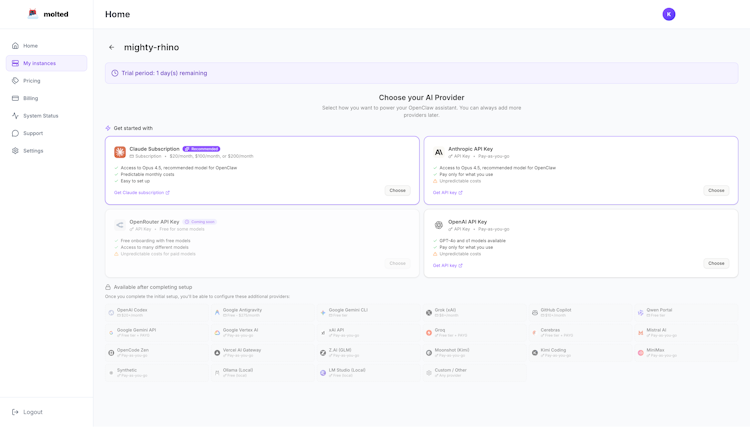
Task: Click the Anthropic logo icon
Action: coord(439,152)
